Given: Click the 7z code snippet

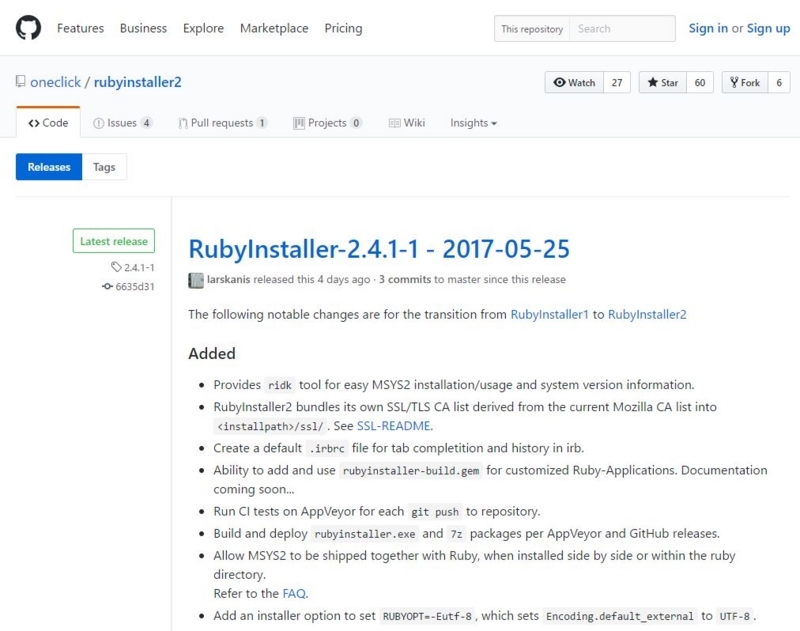Looking at the screenshot, I should 457,534.
